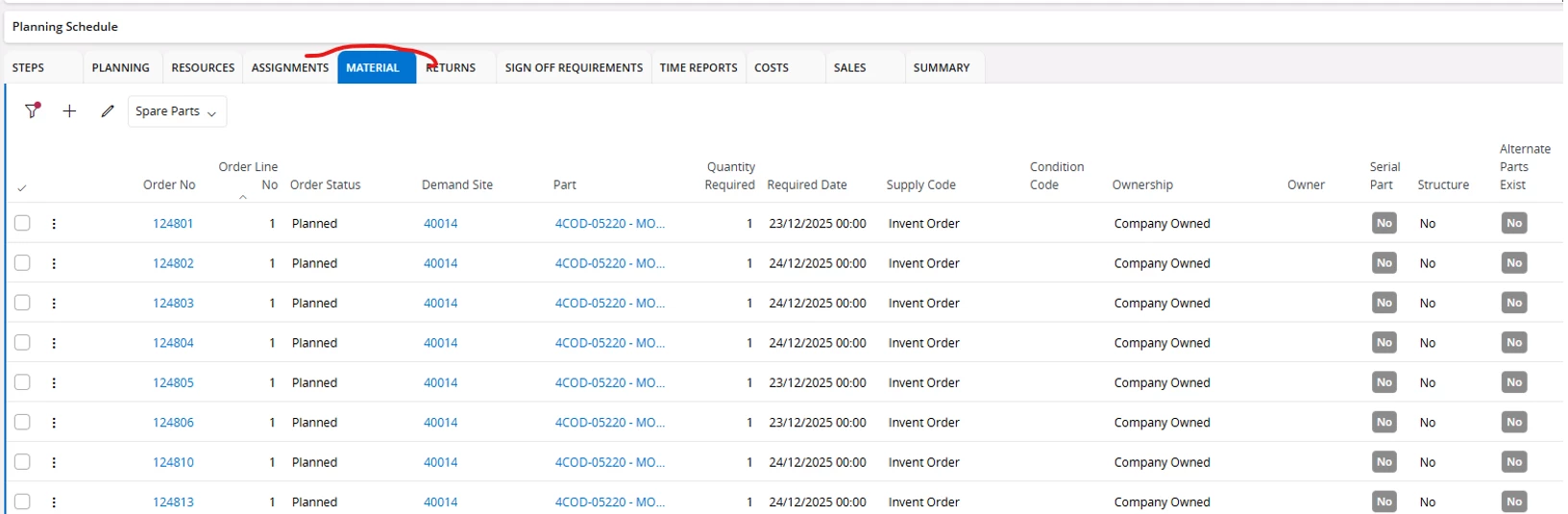This screenshot has width=1568, height=514.
Task: Check the box for order 124802
Action: [x=22, y=263]
